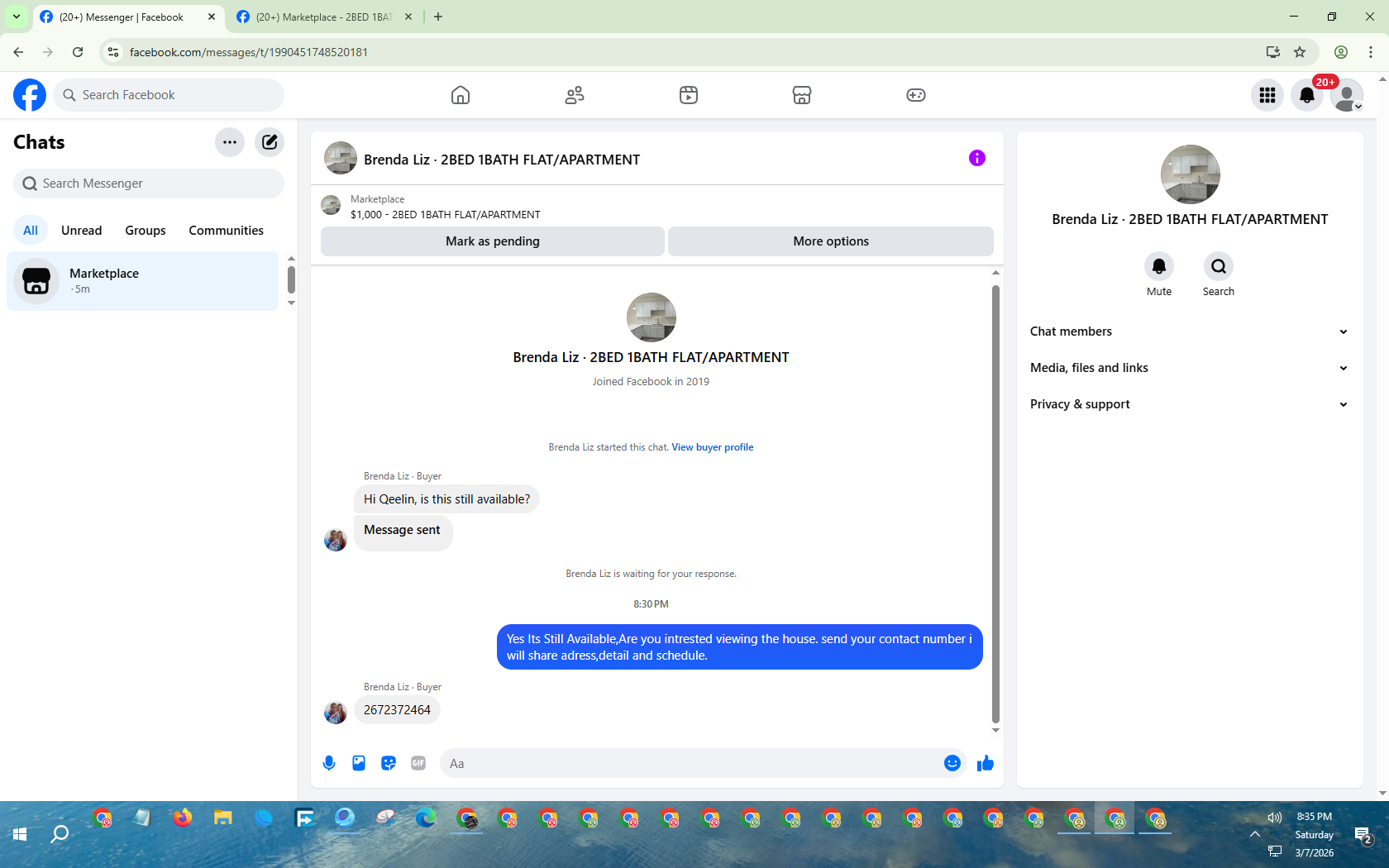Select the Communities chats filter
Screen dimensions: 1389x868
point(226,231)
